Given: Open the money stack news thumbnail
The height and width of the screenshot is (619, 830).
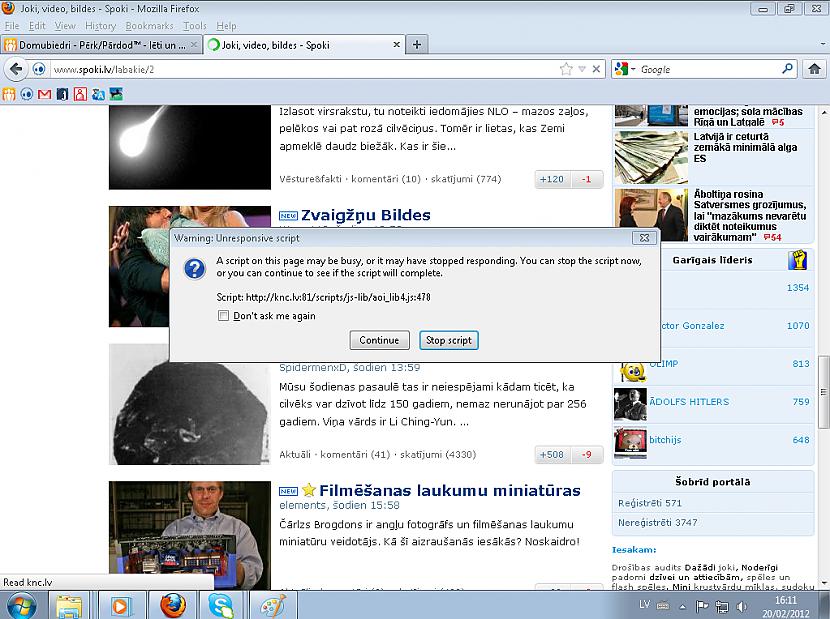Looking at the screenshot, I should tap(651, 157).
